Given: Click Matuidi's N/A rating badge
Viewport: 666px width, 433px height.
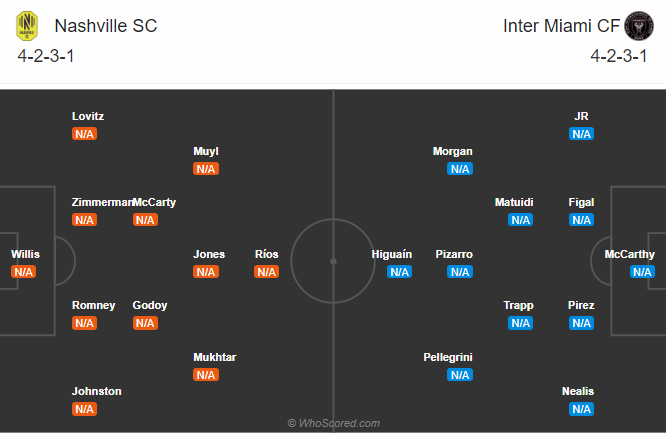Looking at the screenshot, I should 521,220.
